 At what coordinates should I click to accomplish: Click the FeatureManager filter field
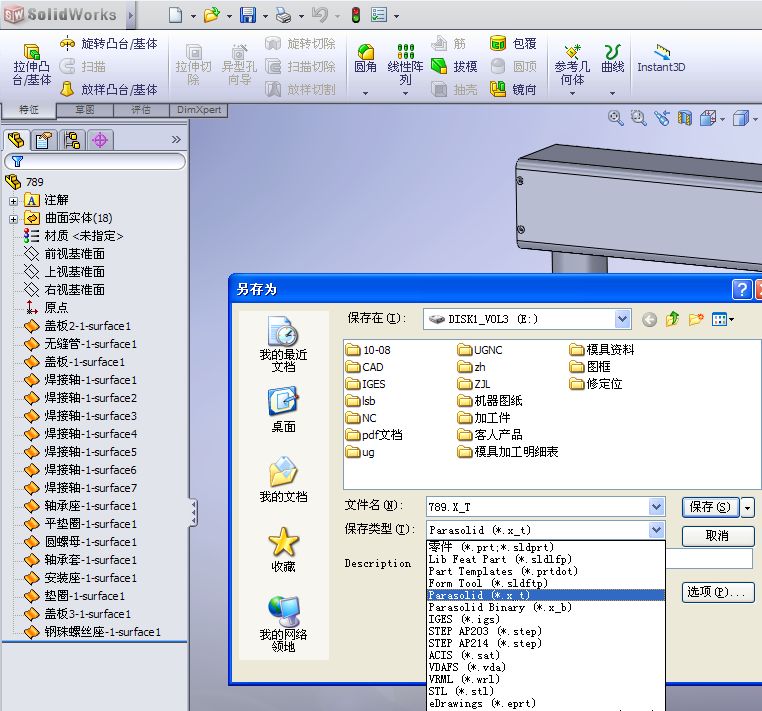(95, 161)
